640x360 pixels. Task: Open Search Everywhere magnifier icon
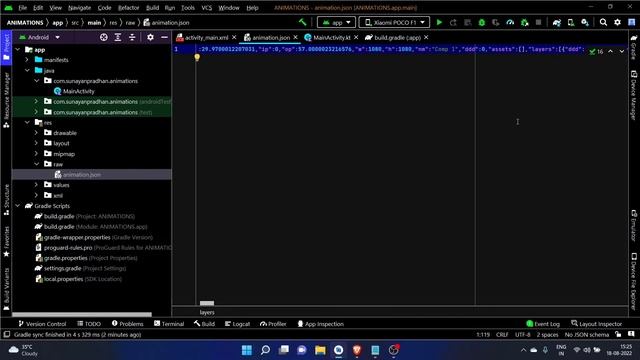click(x=603, y=22)
